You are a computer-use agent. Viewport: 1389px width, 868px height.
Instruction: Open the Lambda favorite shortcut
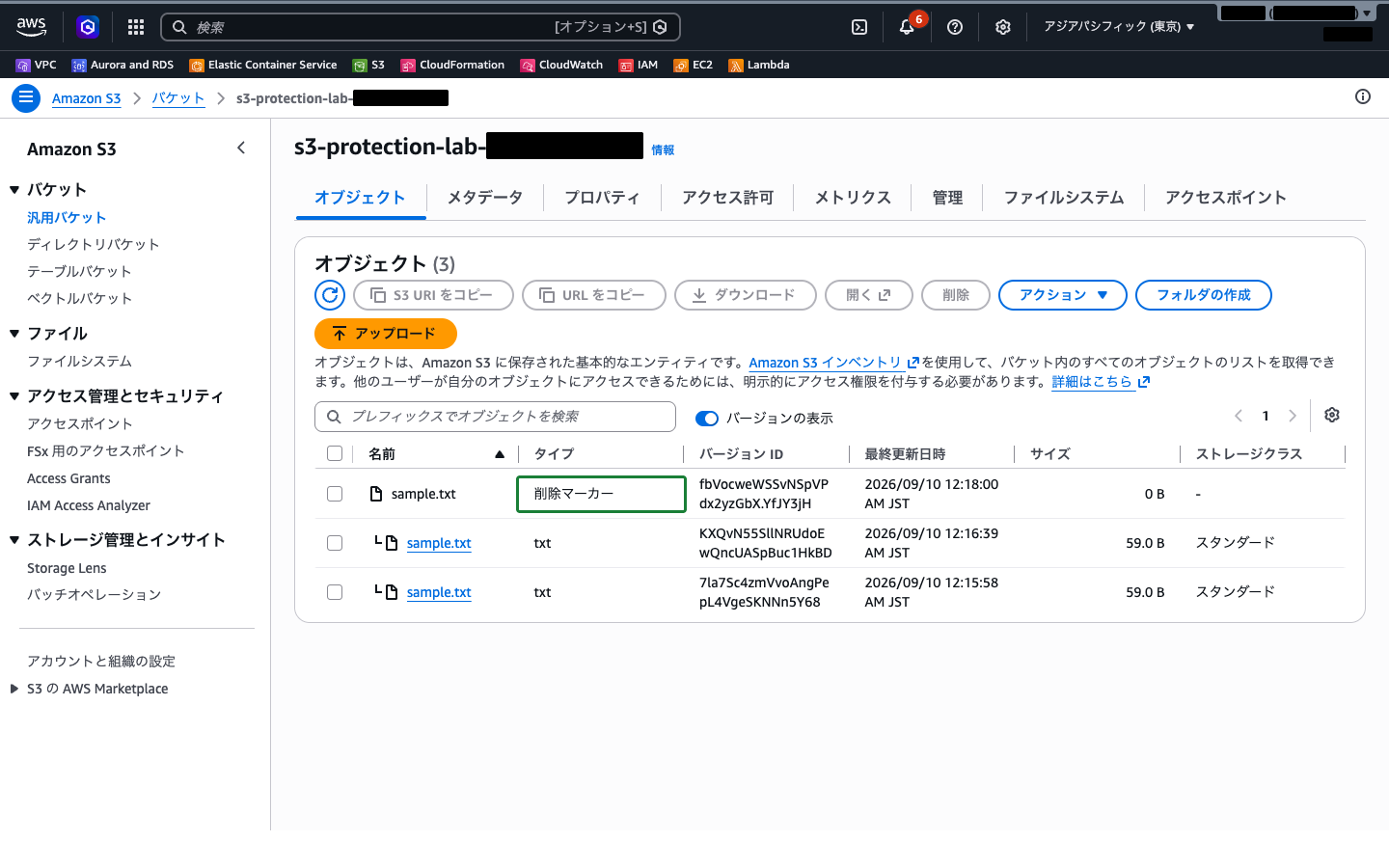[759, 65]
